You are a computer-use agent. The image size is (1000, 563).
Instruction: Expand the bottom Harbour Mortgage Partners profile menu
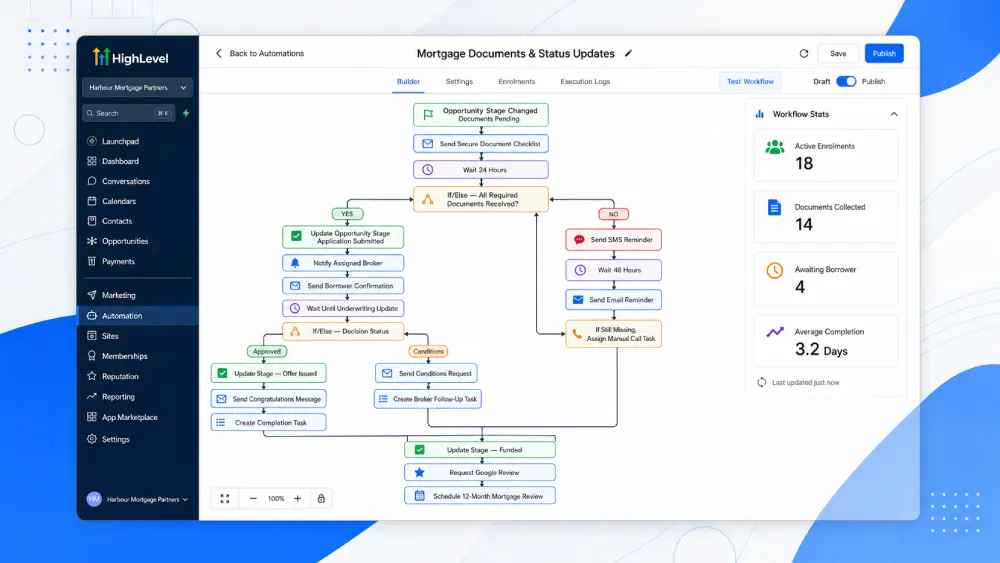[x=137, y=499]
